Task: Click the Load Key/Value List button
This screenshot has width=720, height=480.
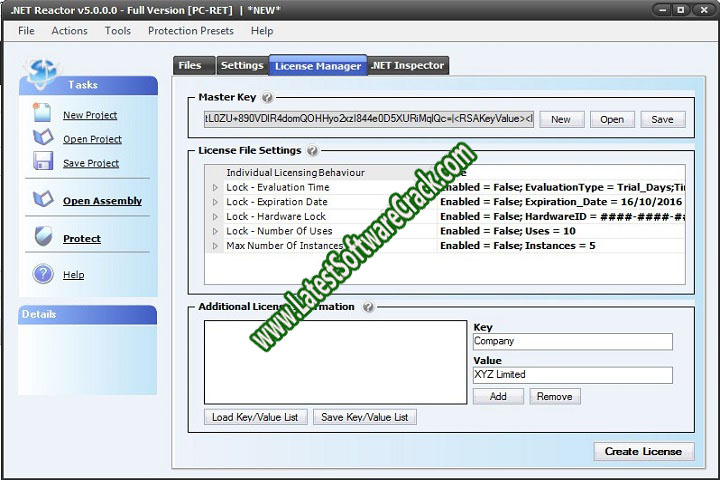Action: (255, 417)
